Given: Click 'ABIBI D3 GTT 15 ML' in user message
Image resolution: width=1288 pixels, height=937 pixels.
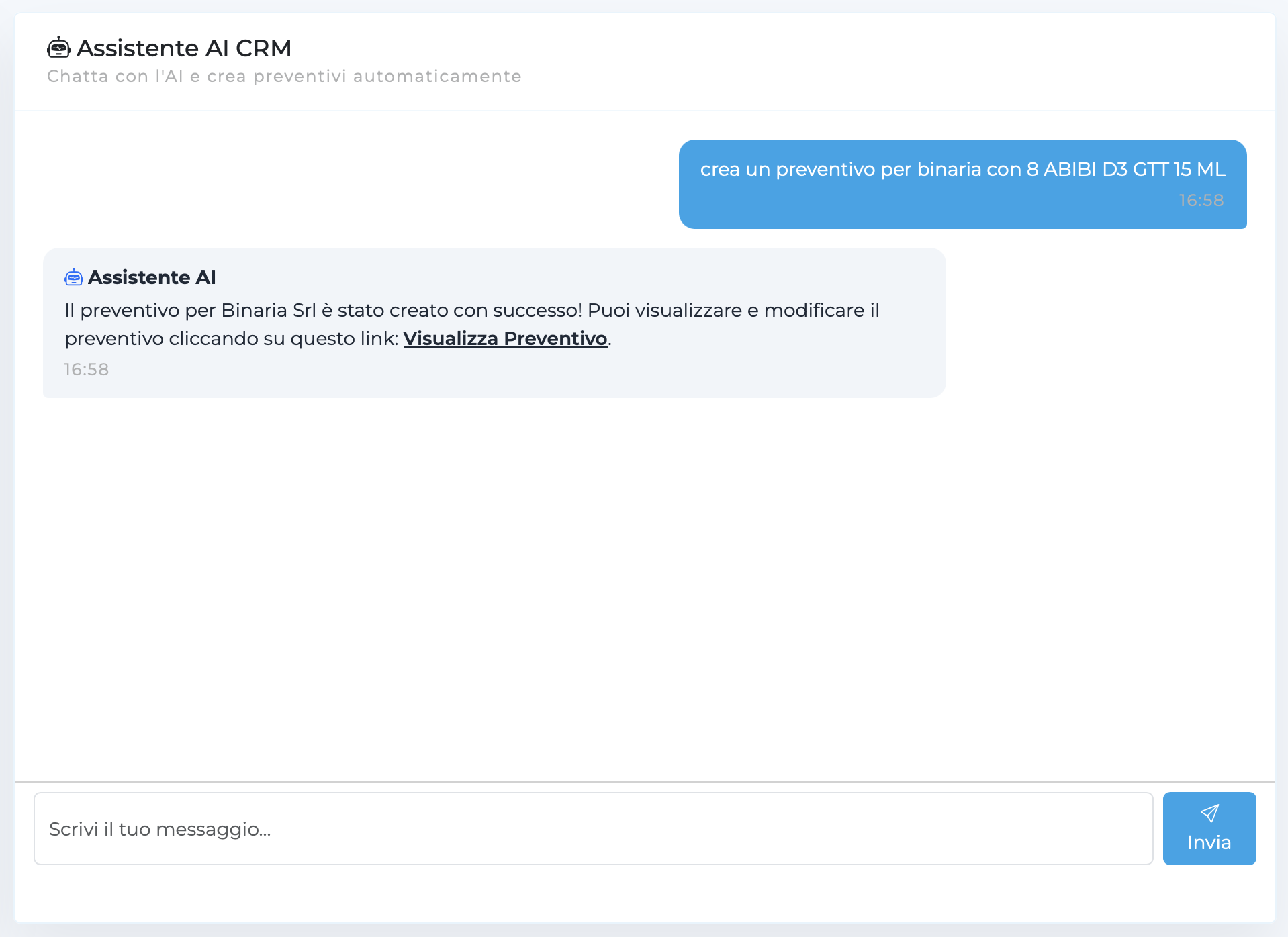Looking at the screenshot, I should (1135, 169).
